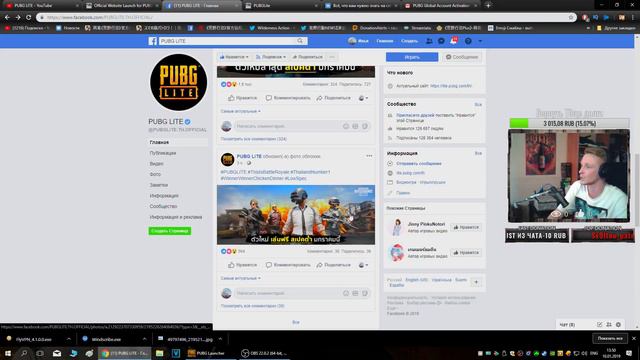Viewport: 640px width, 360px height.
Task: Click 'Все' link in the Информация panel
Action: click(478, 153)
